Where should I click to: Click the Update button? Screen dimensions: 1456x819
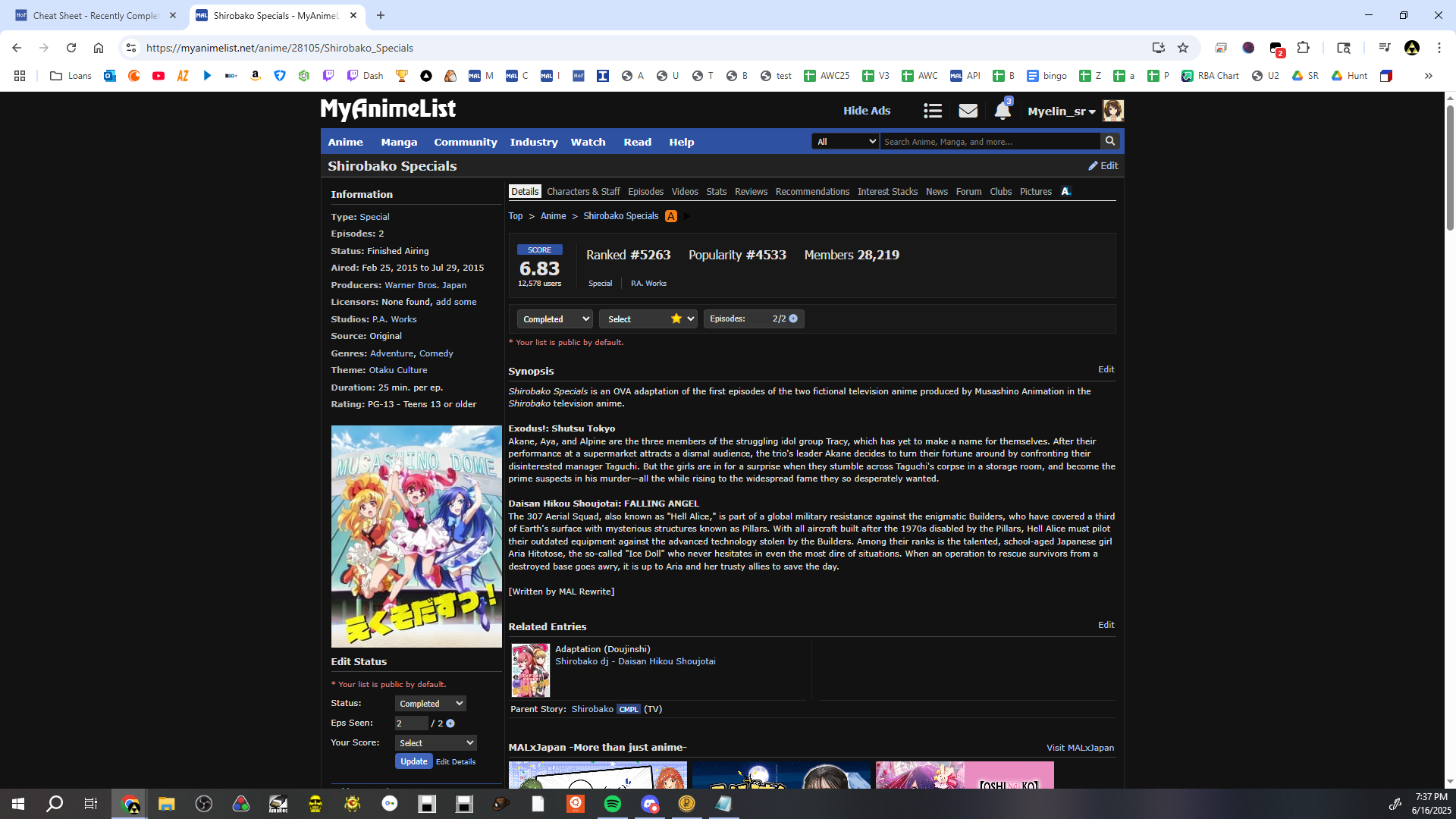click(x=413, y=761)
